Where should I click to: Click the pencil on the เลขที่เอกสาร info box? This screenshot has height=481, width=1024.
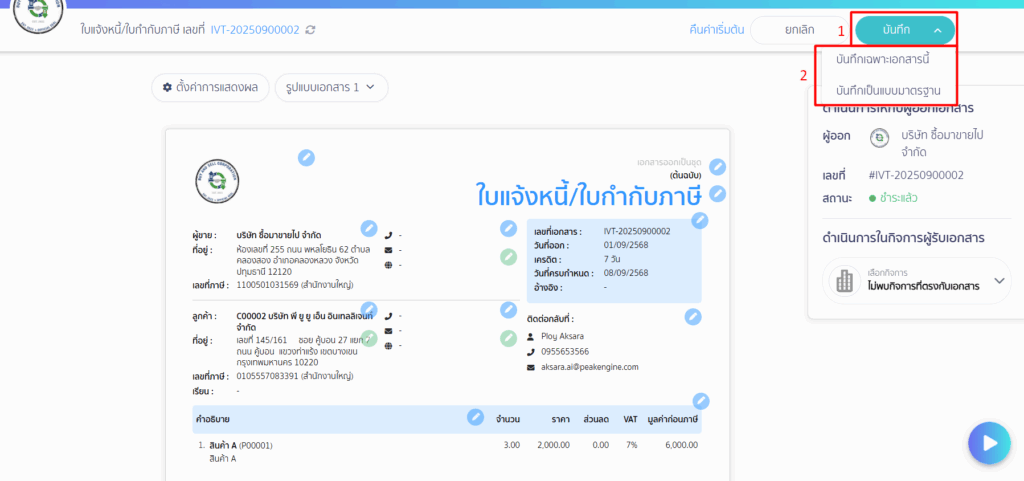click(x=700, y=221)
